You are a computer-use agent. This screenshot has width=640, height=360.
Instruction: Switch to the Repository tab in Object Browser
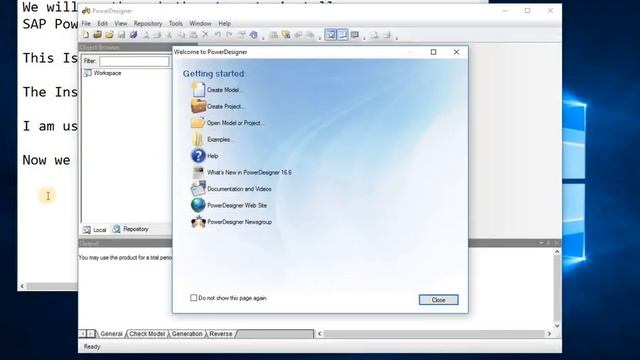[131, 229]
